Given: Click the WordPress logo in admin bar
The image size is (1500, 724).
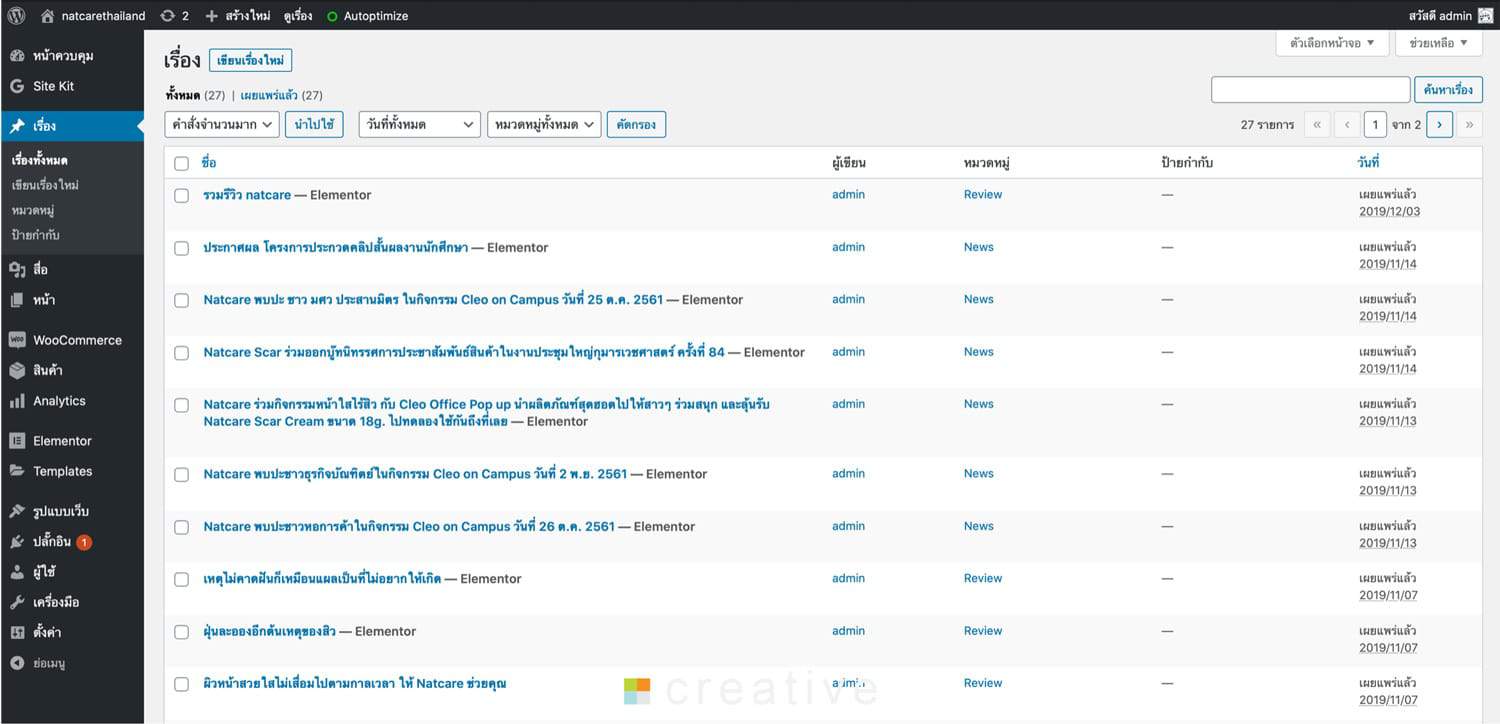Looking at the screenshot, I should coord(16,15).
